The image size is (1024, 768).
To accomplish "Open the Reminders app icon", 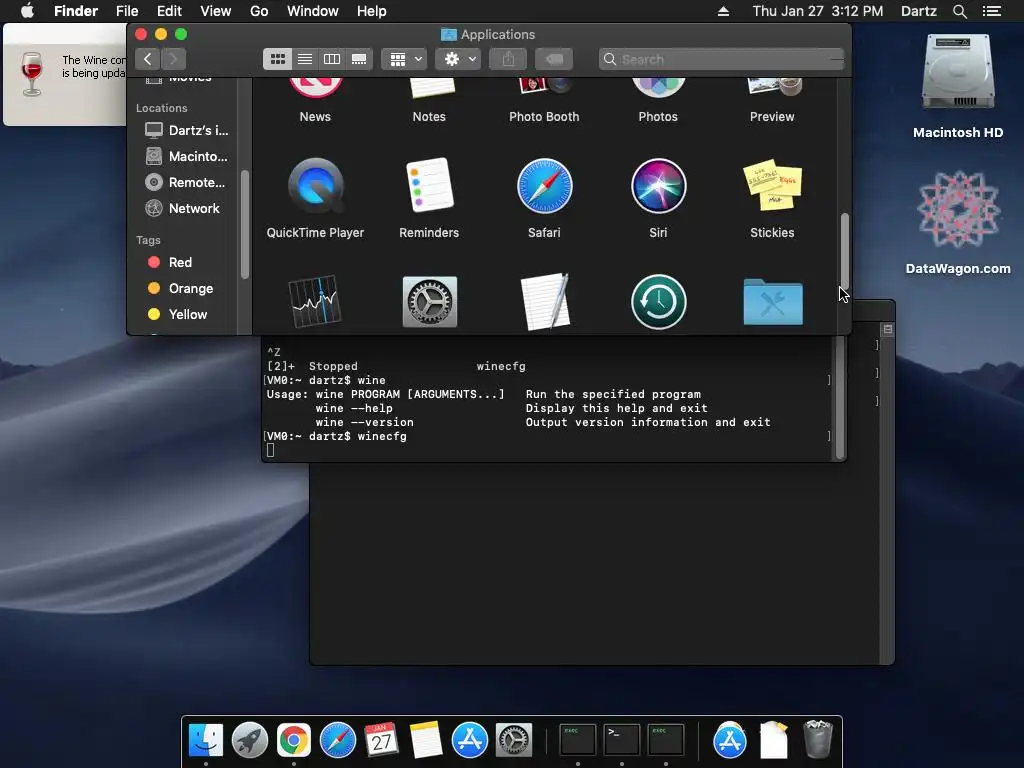I will point(429,185).
